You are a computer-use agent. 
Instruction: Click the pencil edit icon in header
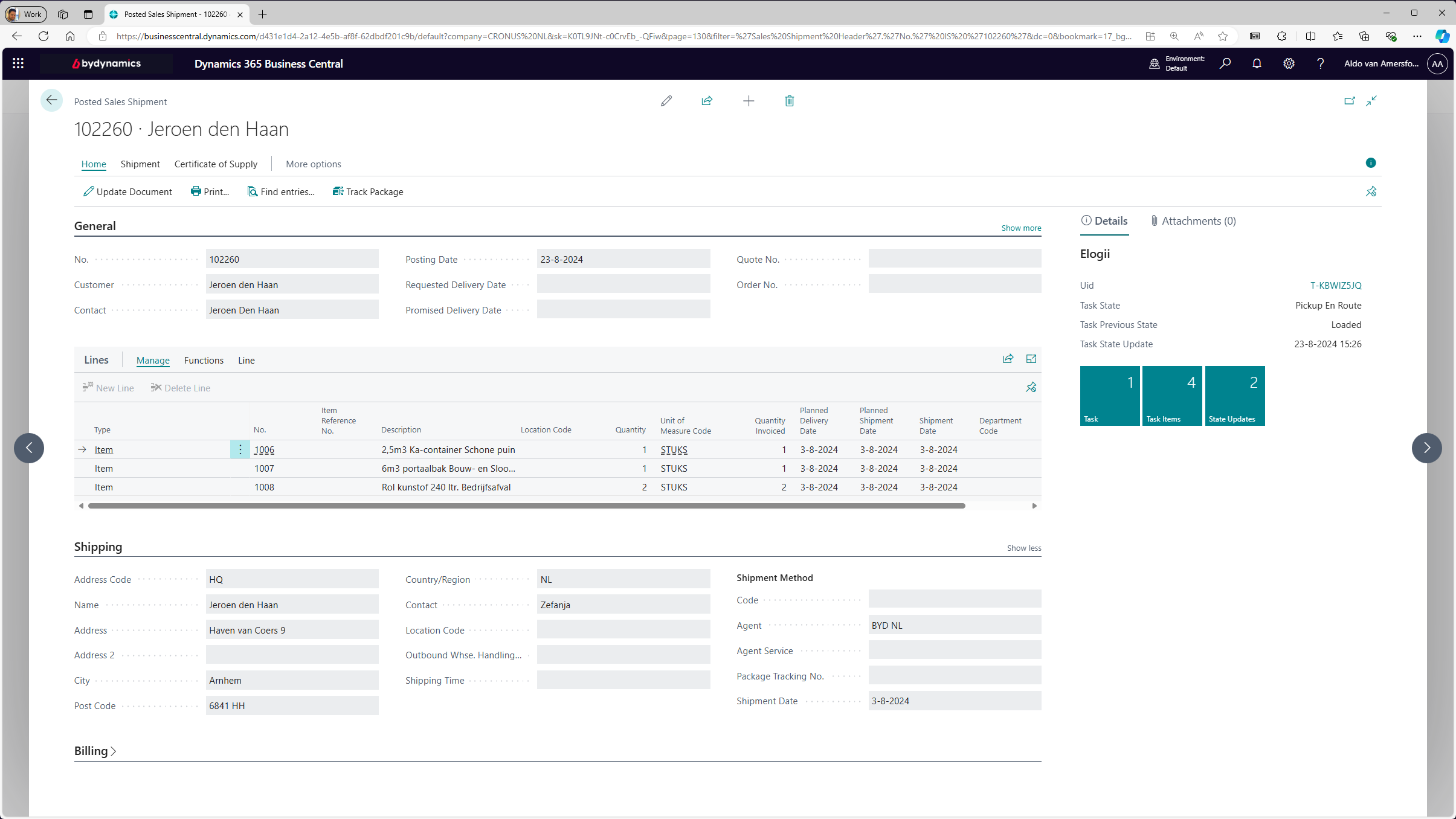(x=666, y=101)
